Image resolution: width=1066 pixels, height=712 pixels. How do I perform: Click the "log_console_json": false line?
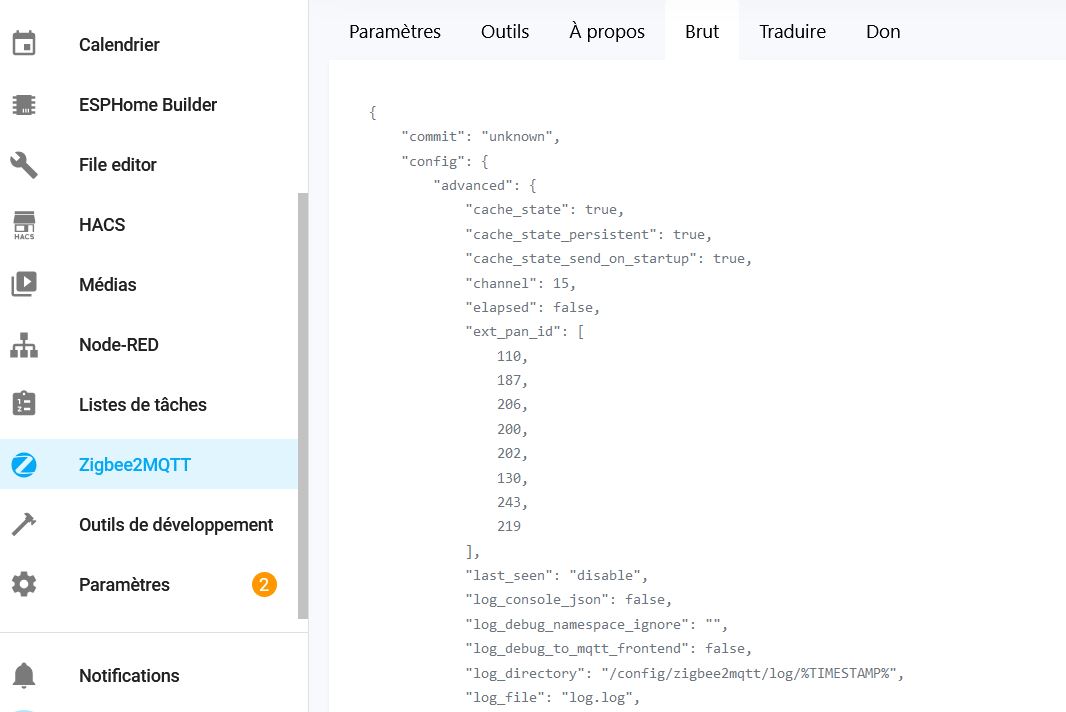pyautogui.click(x=568, y=600)
